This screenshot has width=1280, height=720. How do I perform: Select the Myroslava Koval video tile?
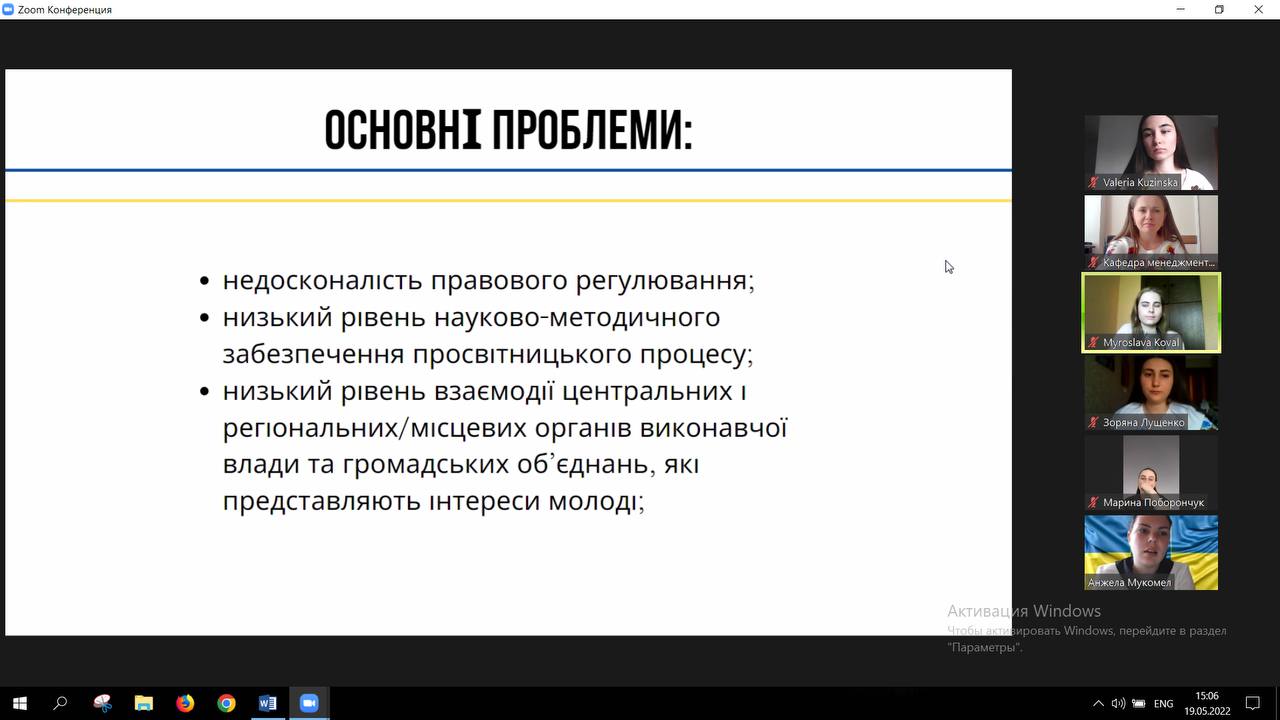(1151, 312)
